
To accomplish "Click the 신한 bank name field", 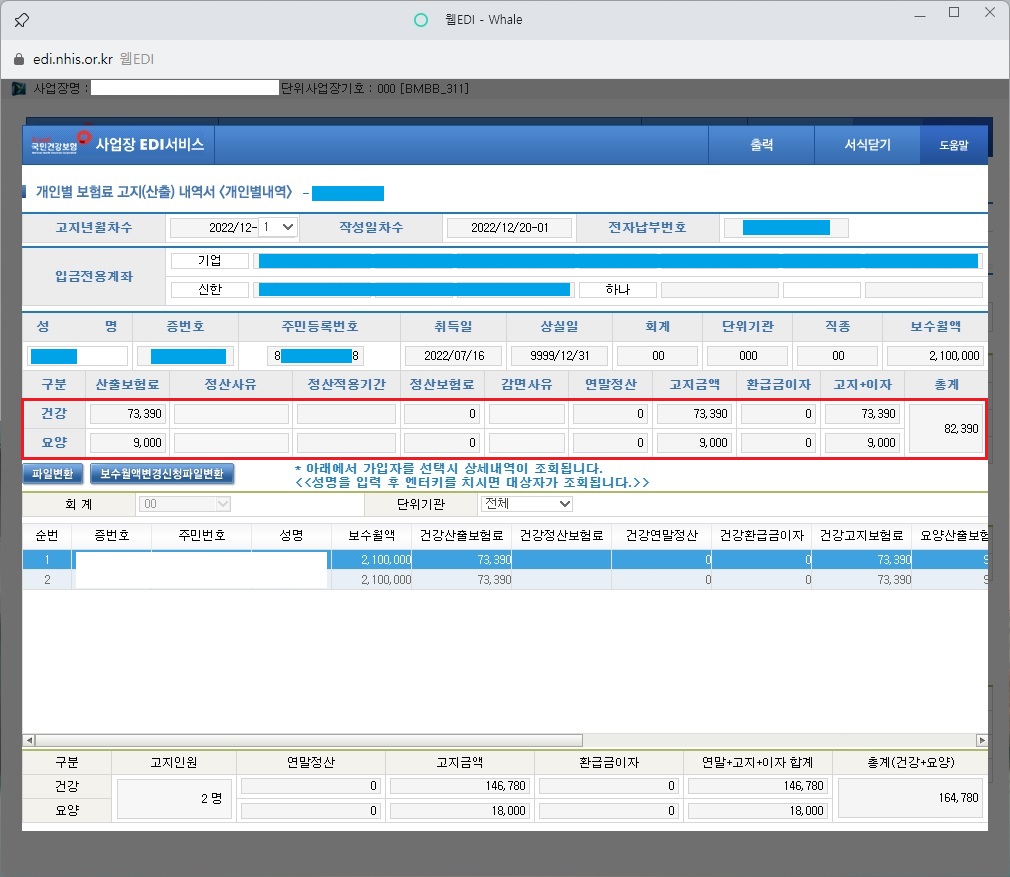I will [209, 290].
